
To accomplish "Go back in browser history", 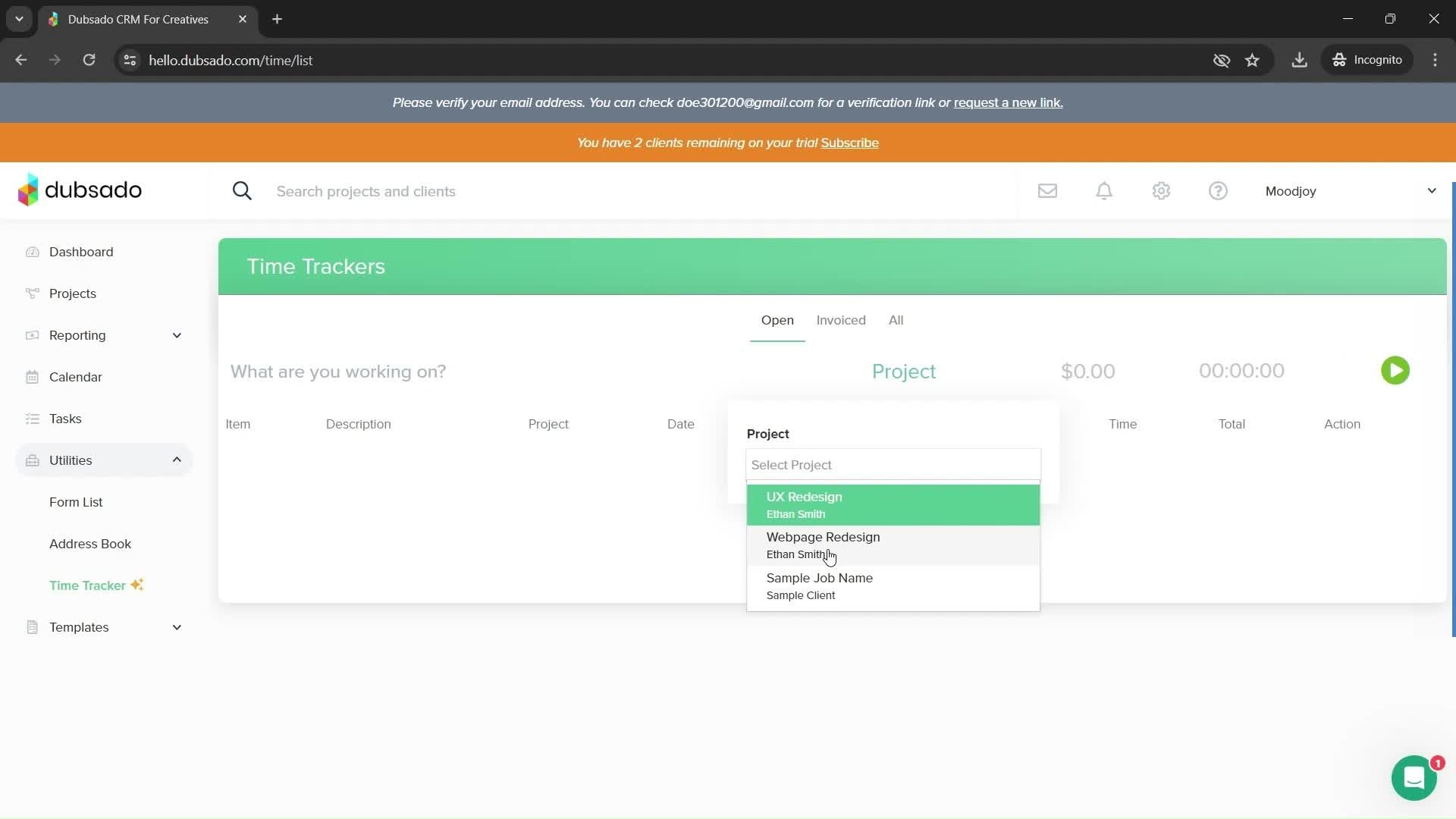I will [x=20, y=60].
